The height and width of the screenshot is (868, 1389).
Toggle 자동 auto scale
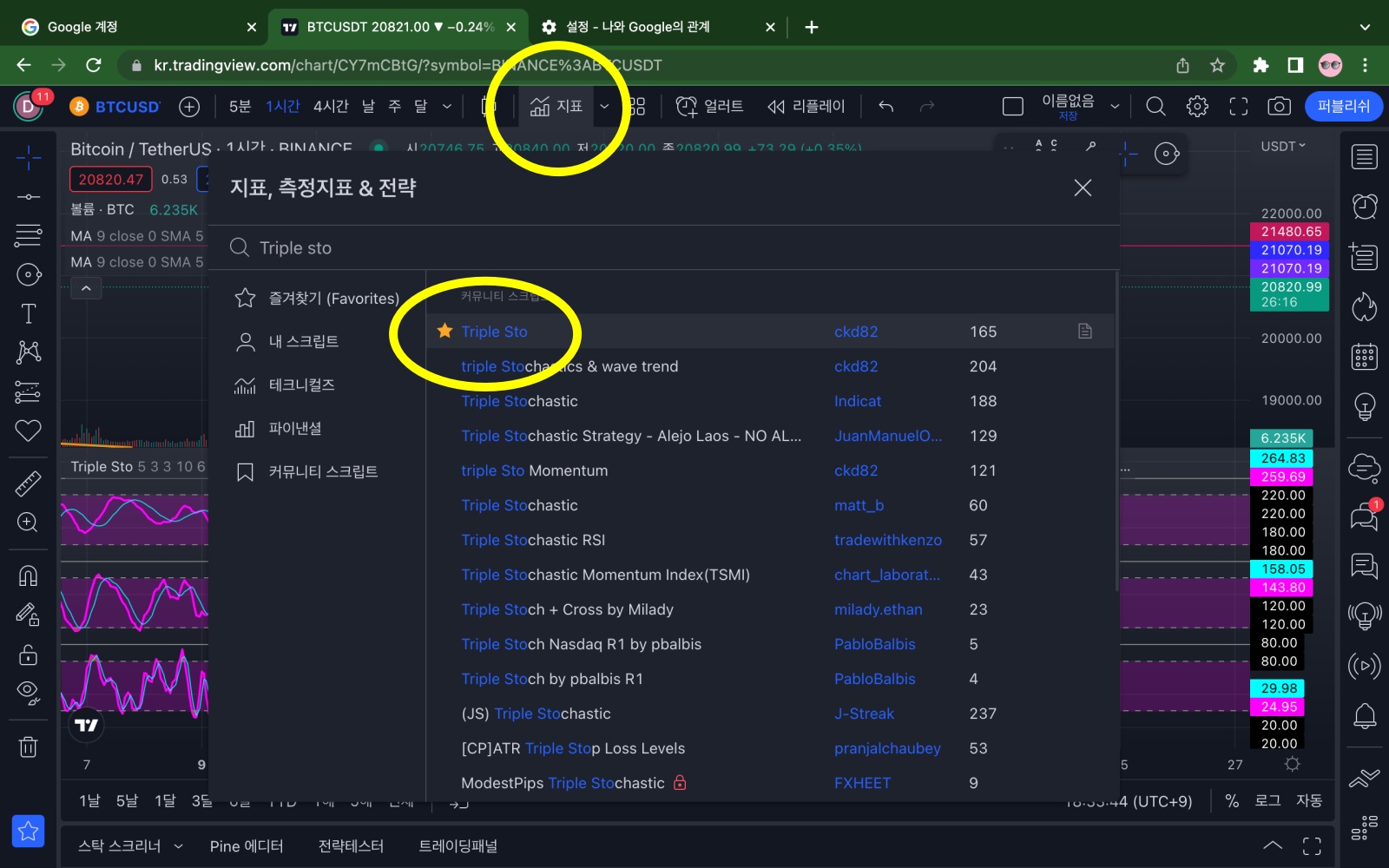[x=1309, y=800]
